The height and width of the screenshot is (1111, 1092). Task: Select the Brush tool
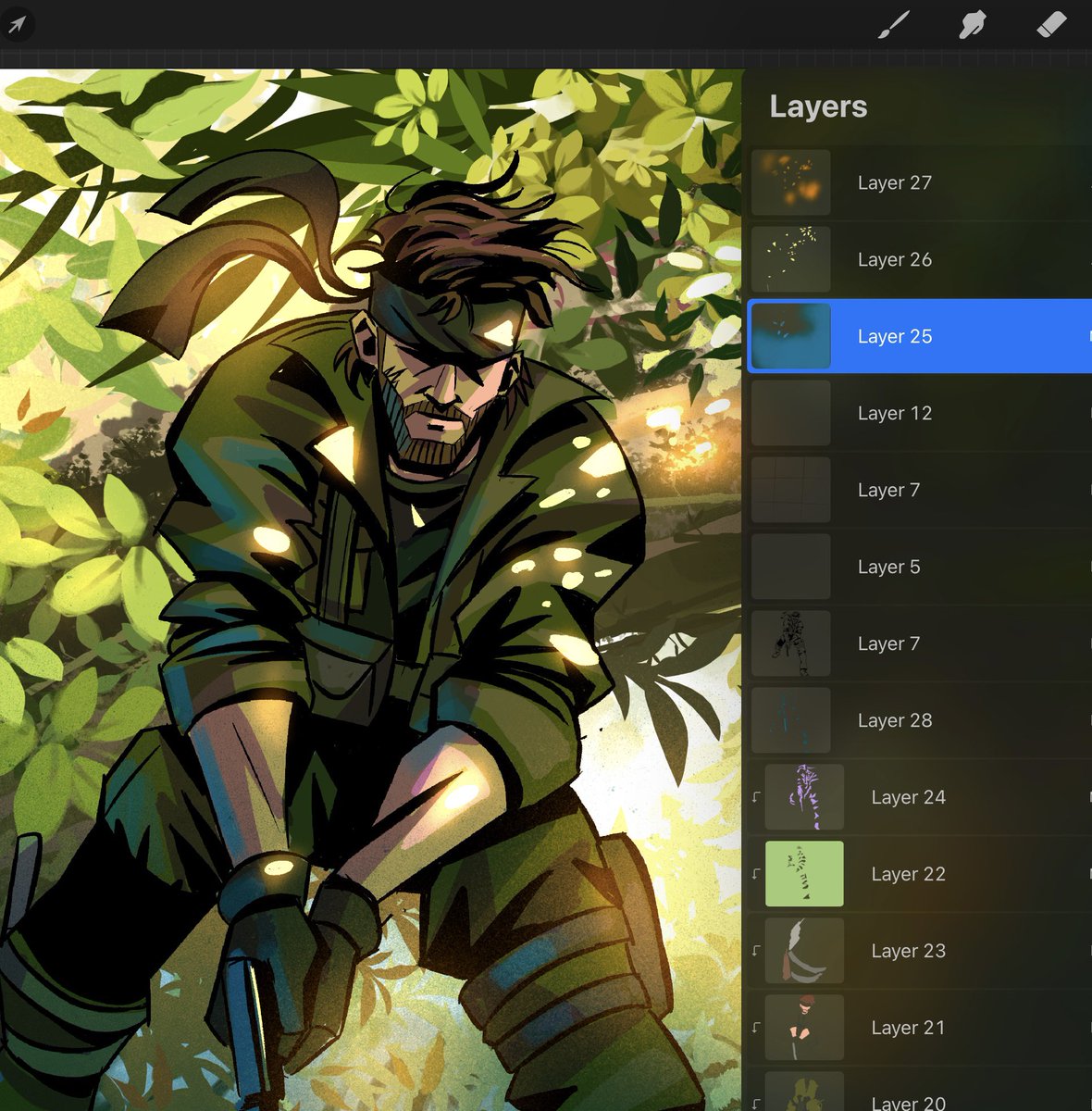pos(893,24)
